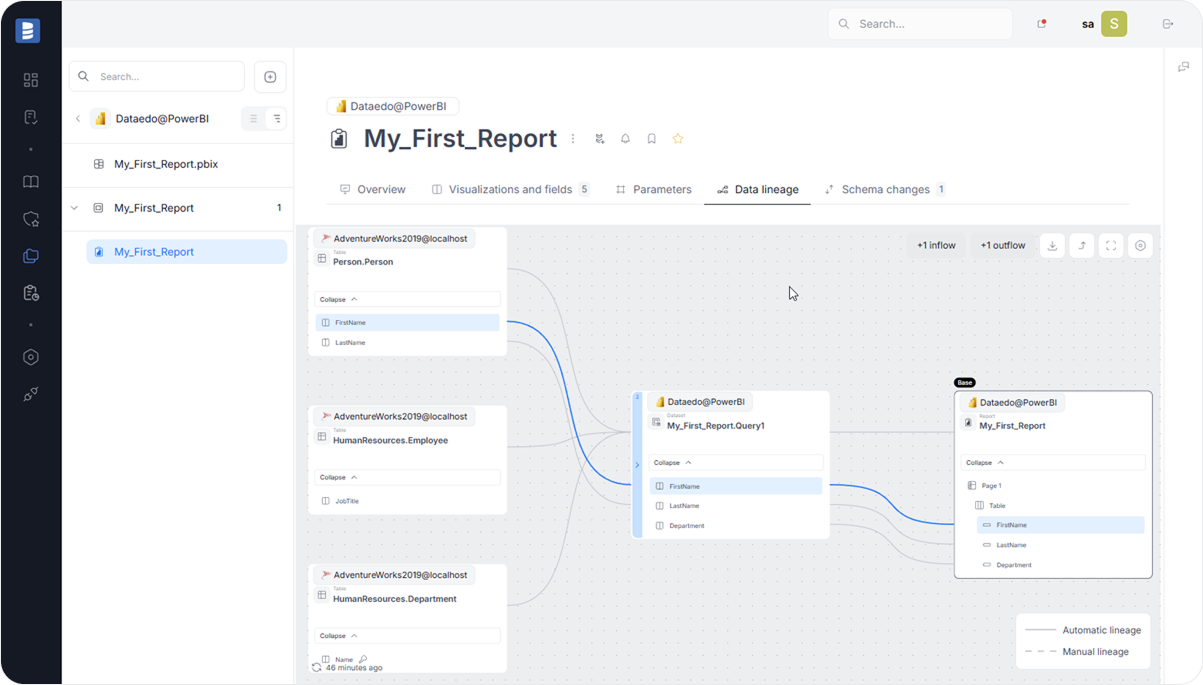Click the add button next to the sidebar search
1203x685 pixels.
(x=270, y=77)
